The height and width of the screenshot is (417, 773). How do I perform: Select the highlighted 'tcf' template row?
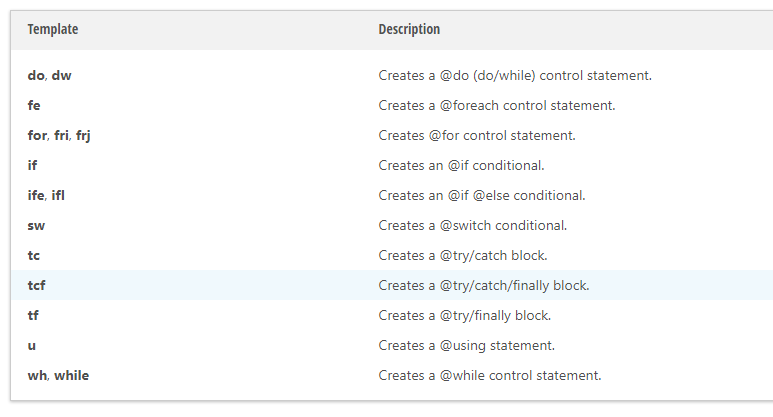pyautogui.click(x=392, y=285)
